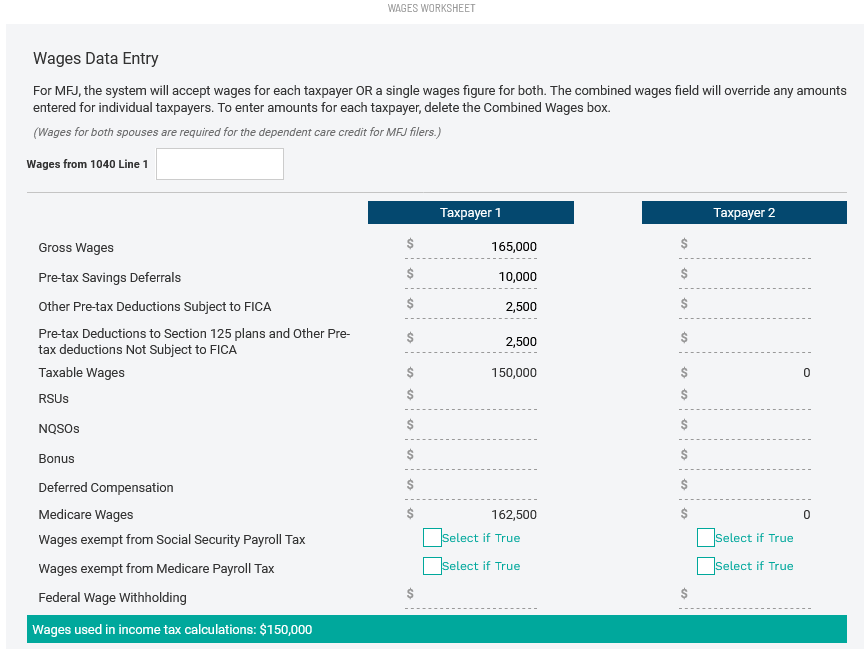
Task: Check Social Security exemption for Taxpayer 2
Action: click(x=706, y=537)
